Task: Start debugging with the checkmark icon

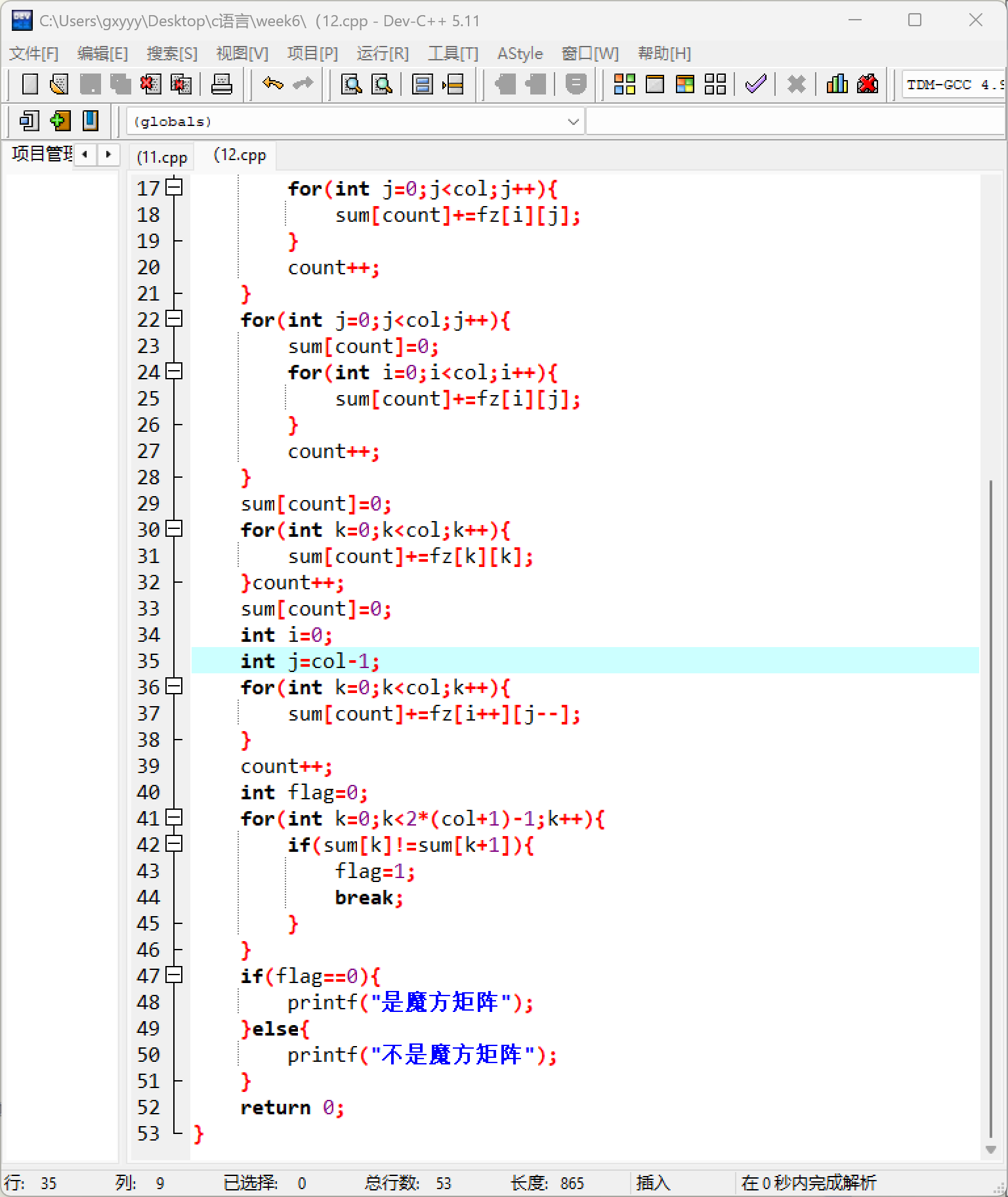Action: tap(756, 84)
